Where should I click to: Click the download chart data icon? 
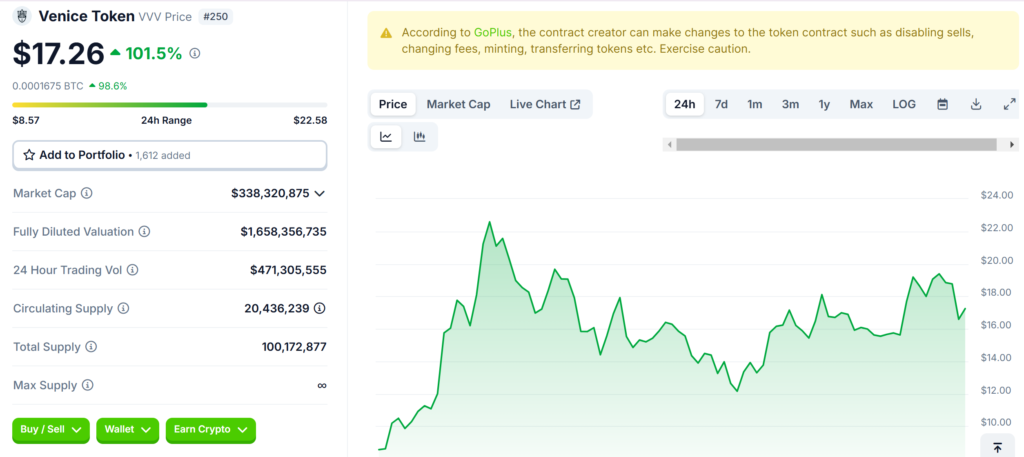click(x=976, y=104)
